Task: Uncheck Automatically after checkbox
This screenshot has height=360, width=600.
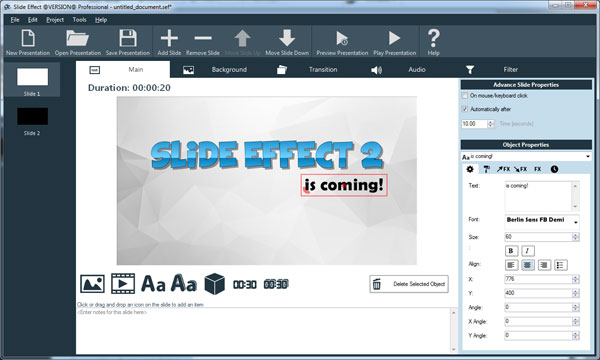Action: 465,109
